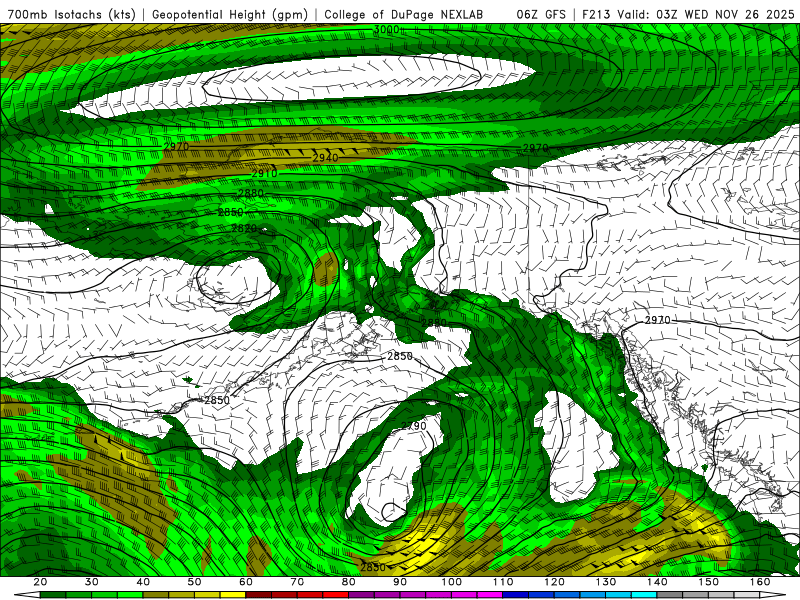Viewport: 800px width, 600px height.
Task: Click the dark blue colorbar swatch after 110
Action: click(x=516, y=595)
